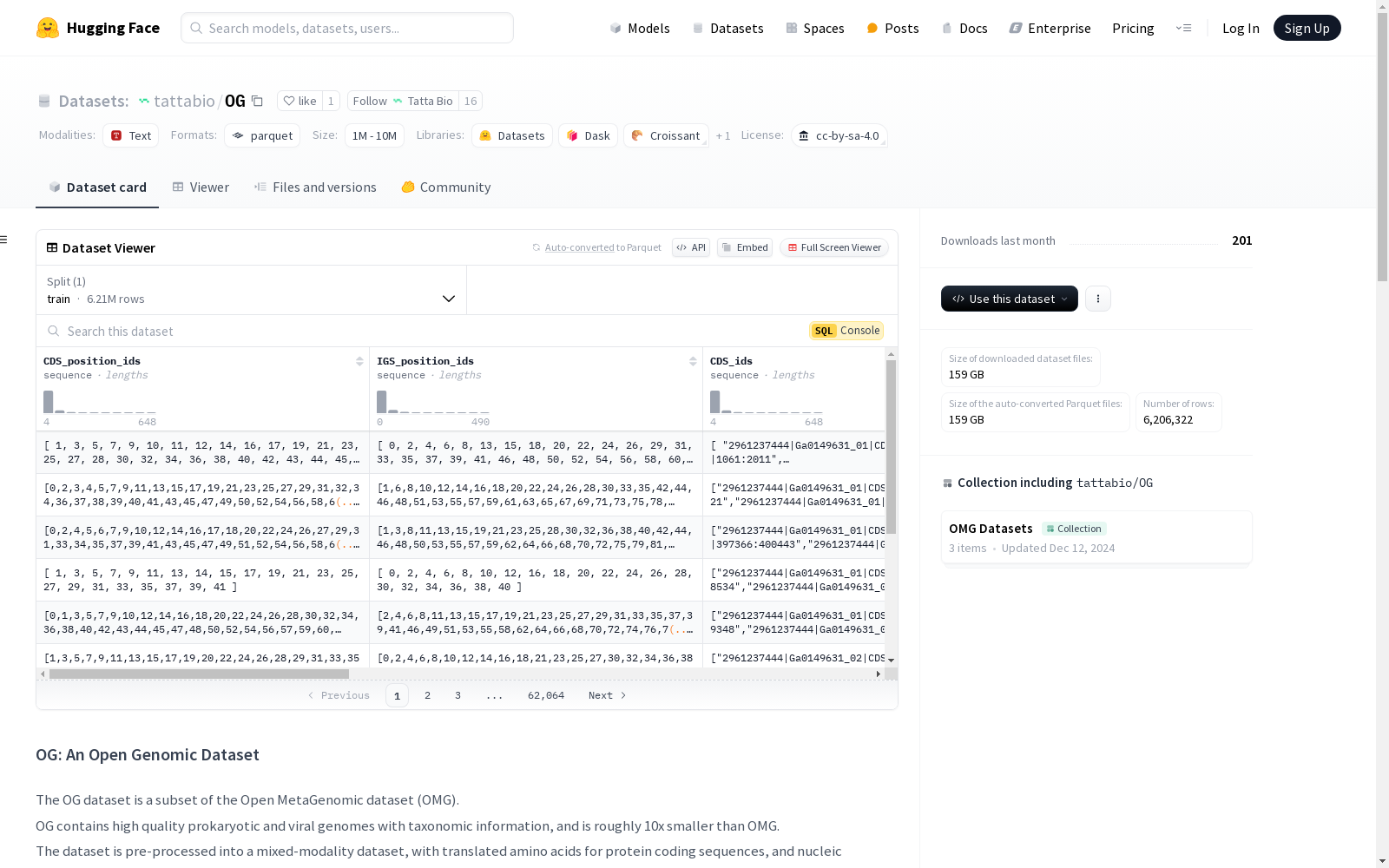Click the 1M - 10M size tag
Viewport: 1389px width, 868px height.
point(374,135)
